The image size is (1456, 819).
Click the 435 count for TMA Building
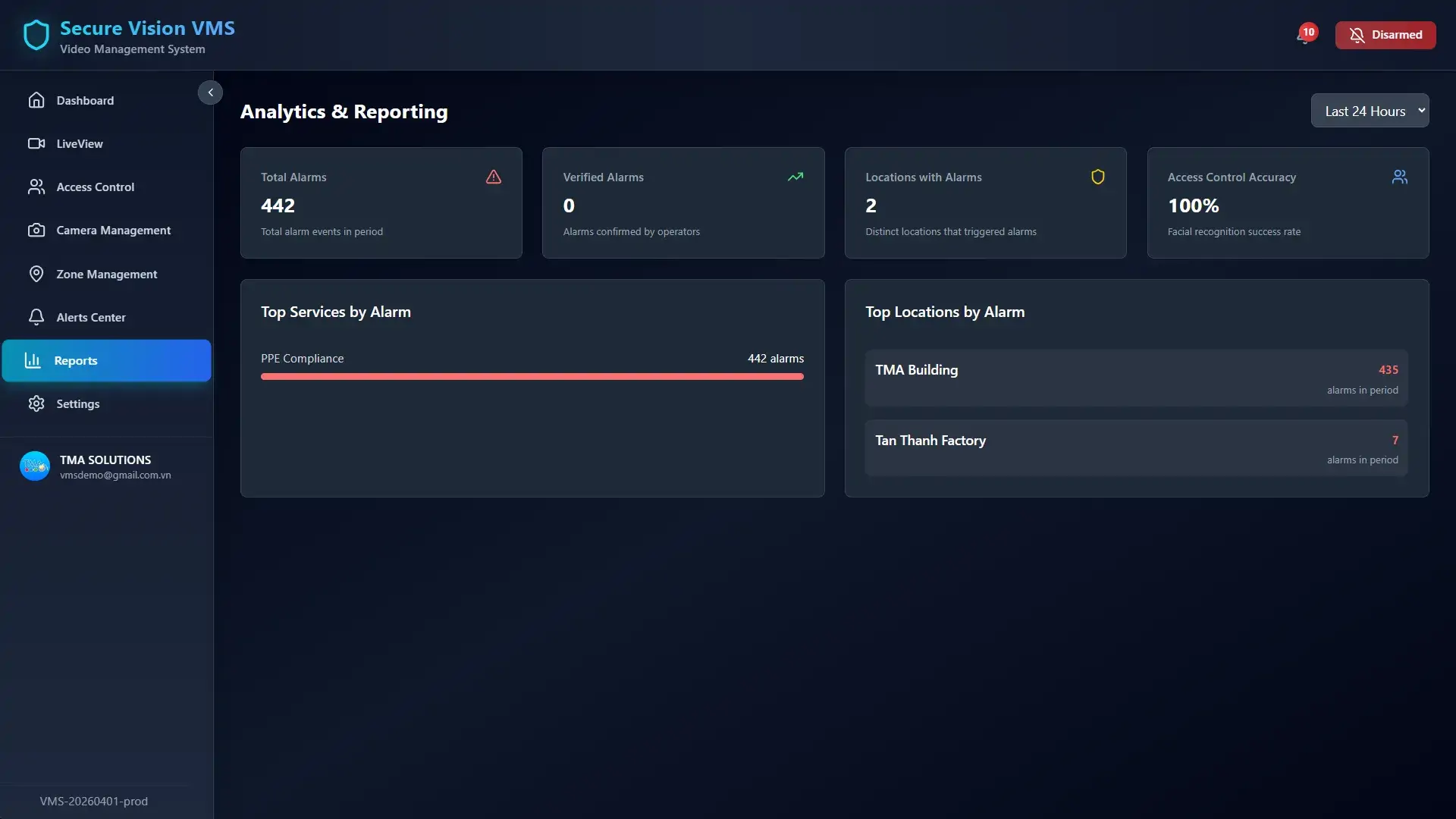[x=1389, y=369]
